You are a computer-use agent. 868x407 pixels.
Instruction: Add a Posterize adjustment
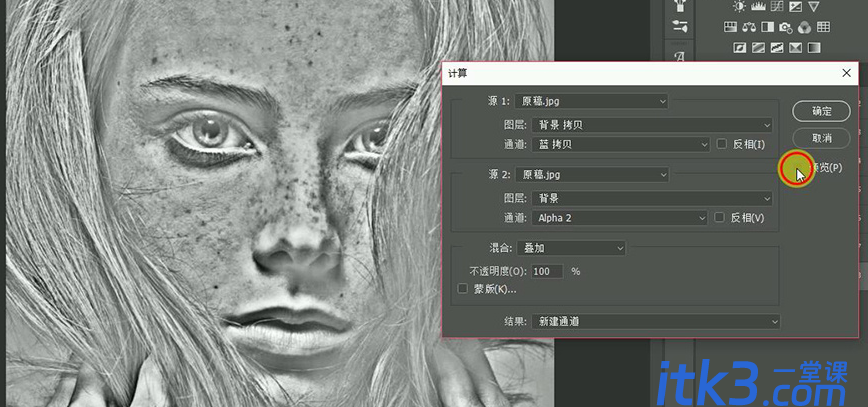(x=758, y=48)
